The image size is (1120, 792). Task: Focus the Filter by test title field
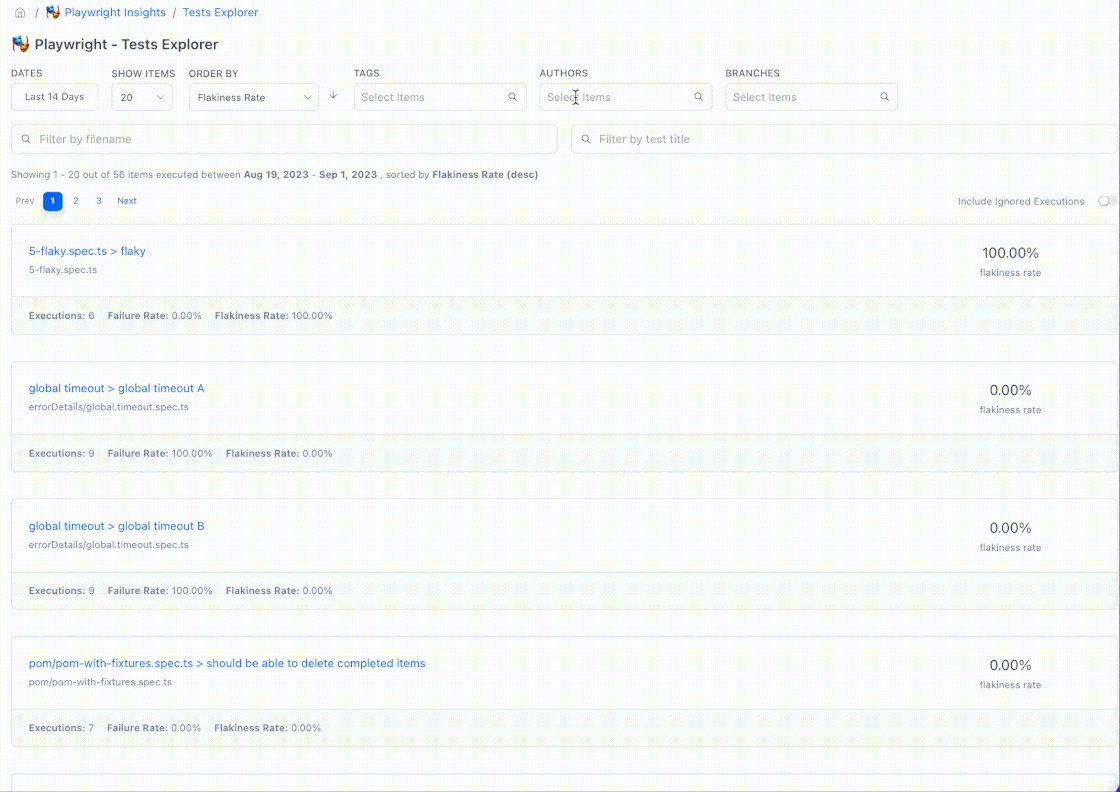coord(844,139)
